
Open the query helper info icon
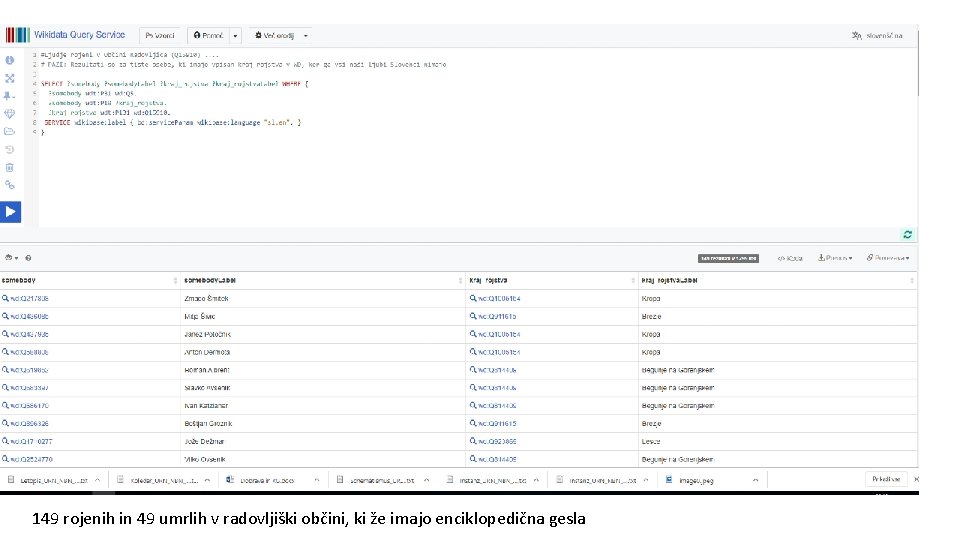(10, 60)
